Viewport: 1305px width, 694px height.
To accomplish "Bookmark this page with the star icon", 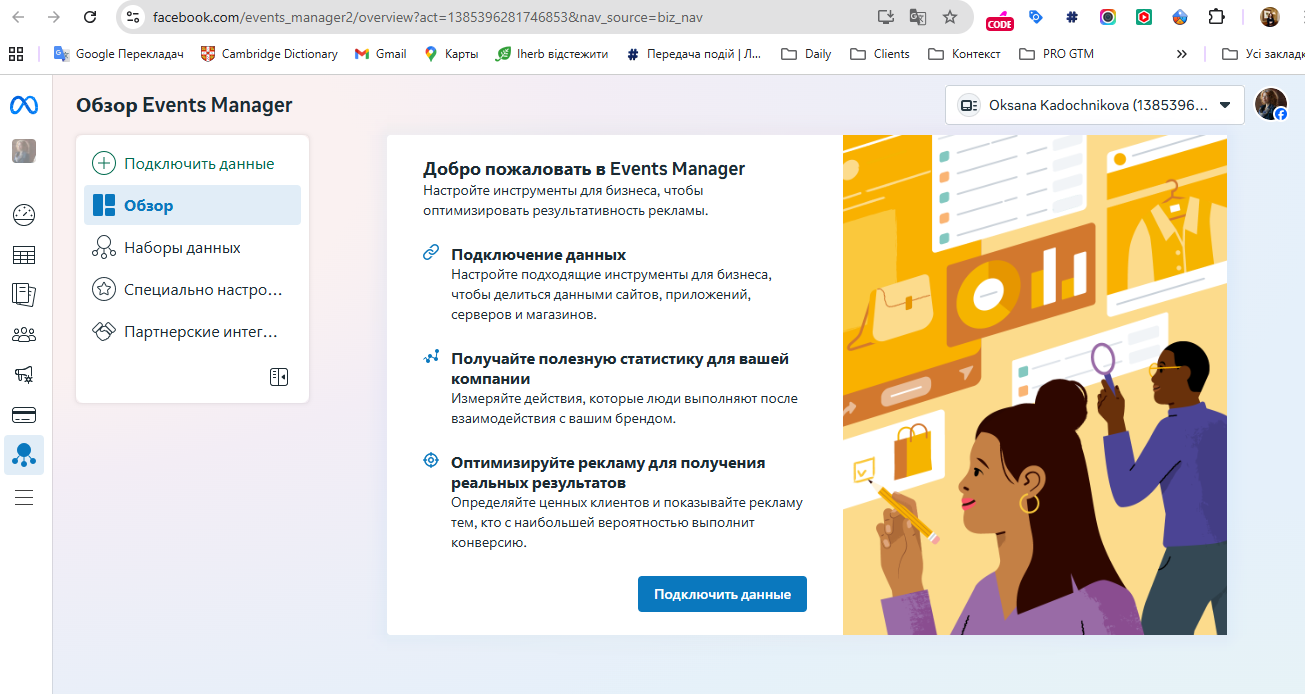I will point(950,17).
